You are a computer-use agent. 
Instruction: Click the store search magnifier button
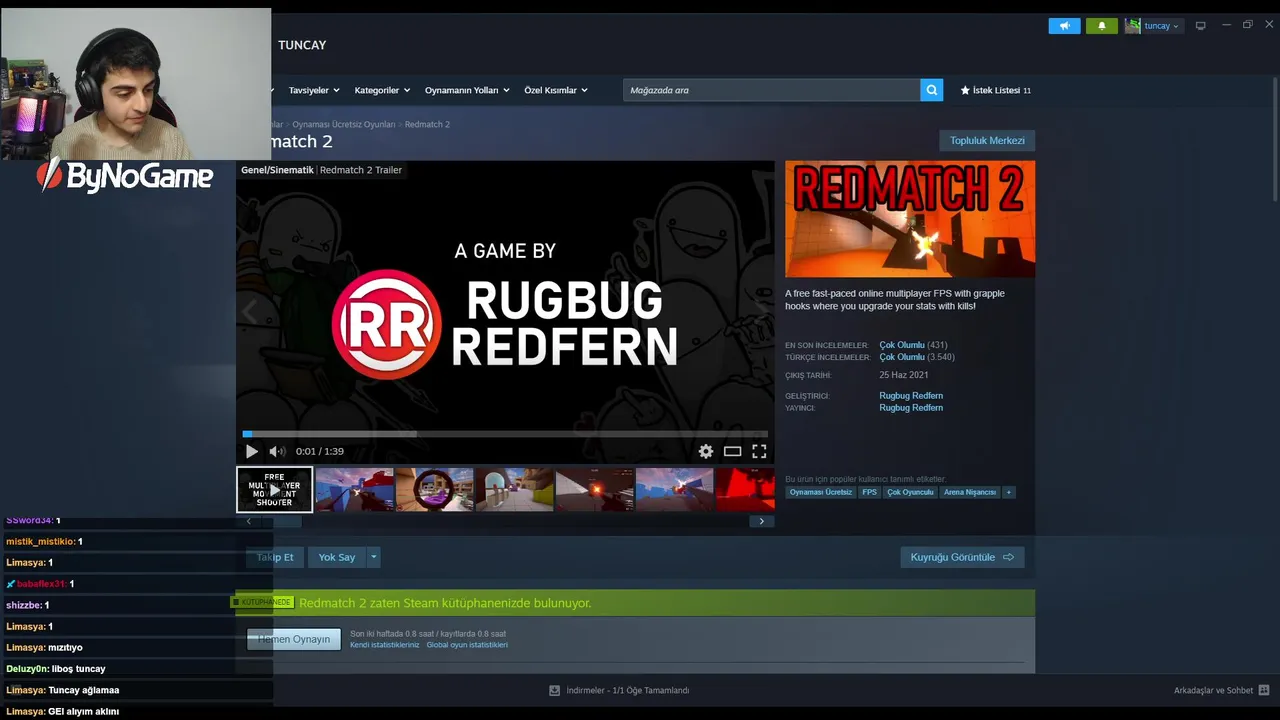(932, 90)
